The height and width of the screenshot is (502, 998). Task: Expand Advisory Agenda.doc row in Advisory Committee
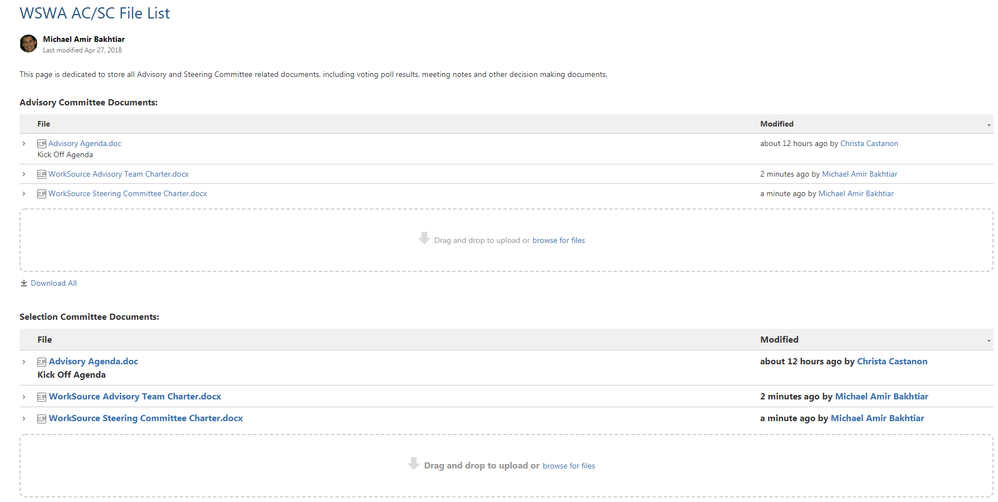24,144
